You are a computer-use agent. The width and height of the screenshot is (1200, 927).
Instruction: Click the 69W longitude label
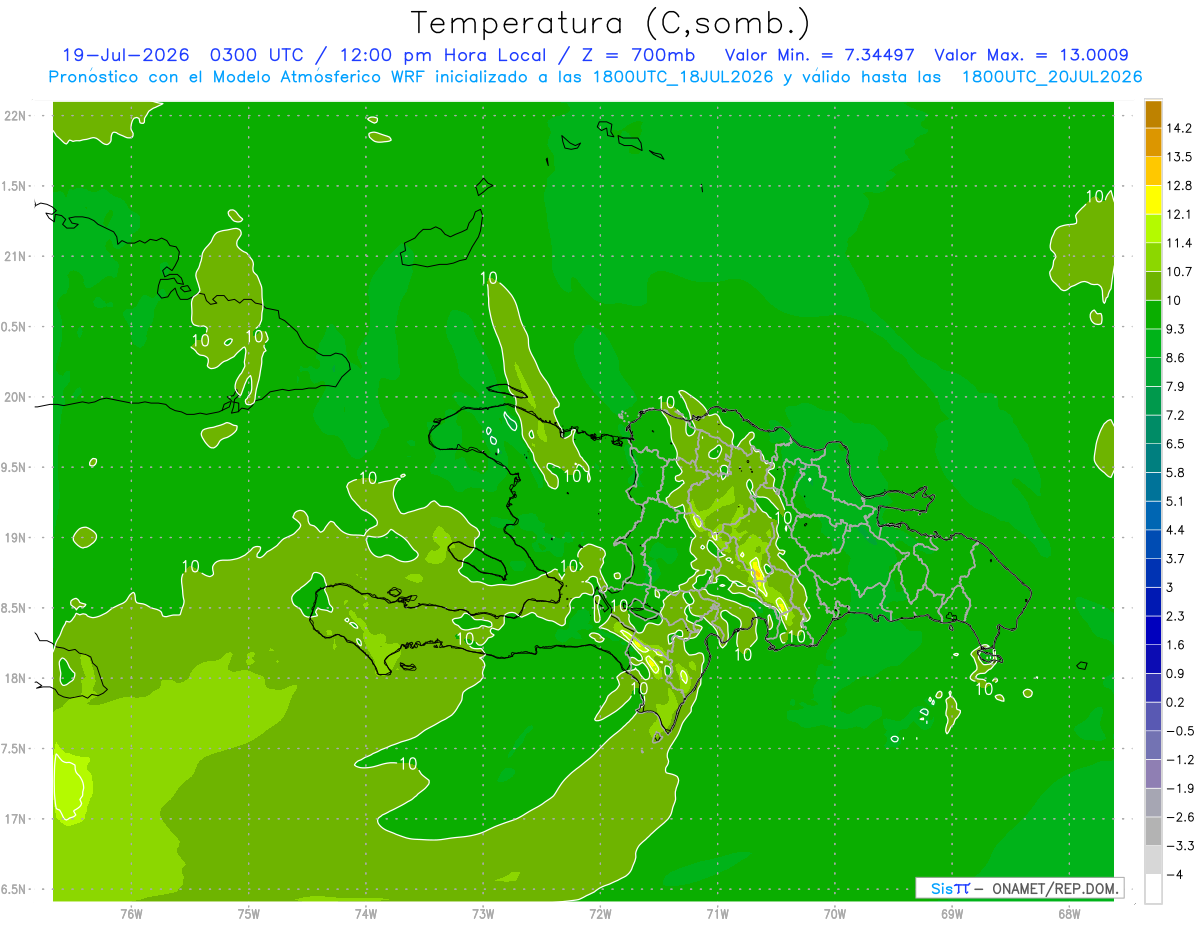952,913
